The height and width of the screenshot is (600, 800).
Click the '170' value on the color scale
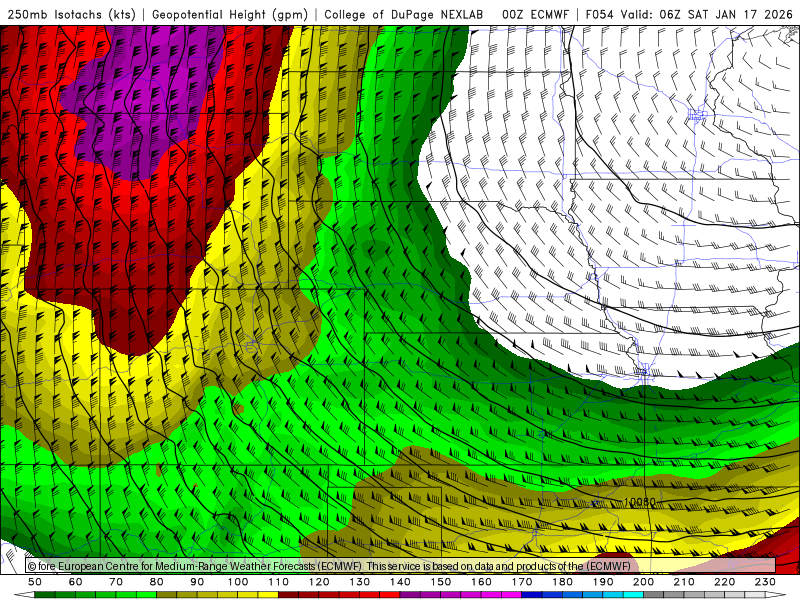point(522,582)
